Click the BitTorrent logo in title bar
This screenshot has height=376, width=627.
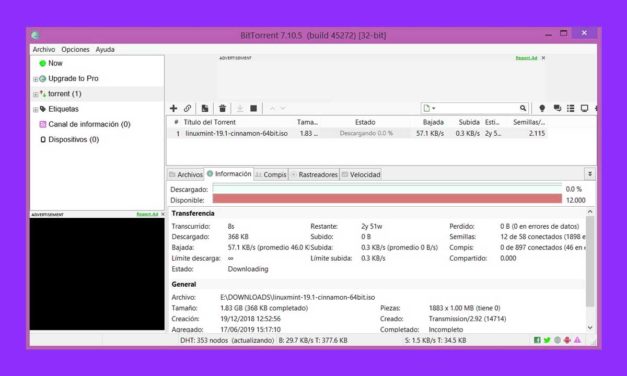point(35,35)
